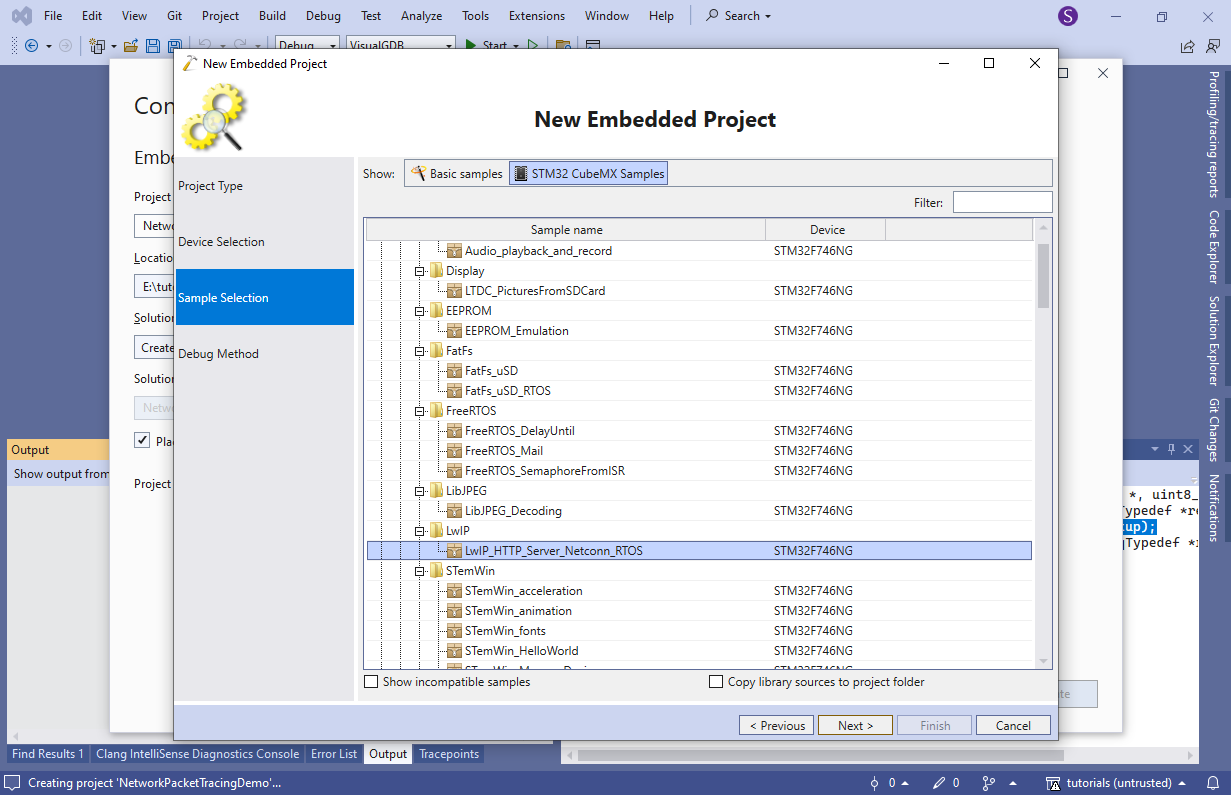Viewport: 1231px width, 795px height.
Task: Click the FreeRTOS folder icon
Action: 436,411
